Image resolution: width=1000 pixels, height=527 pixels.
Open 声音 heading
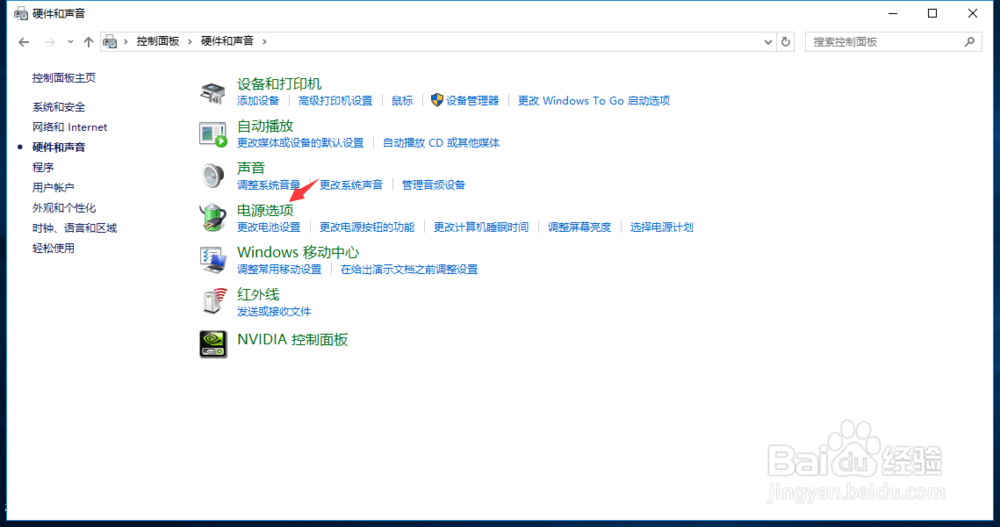[251, 168]
